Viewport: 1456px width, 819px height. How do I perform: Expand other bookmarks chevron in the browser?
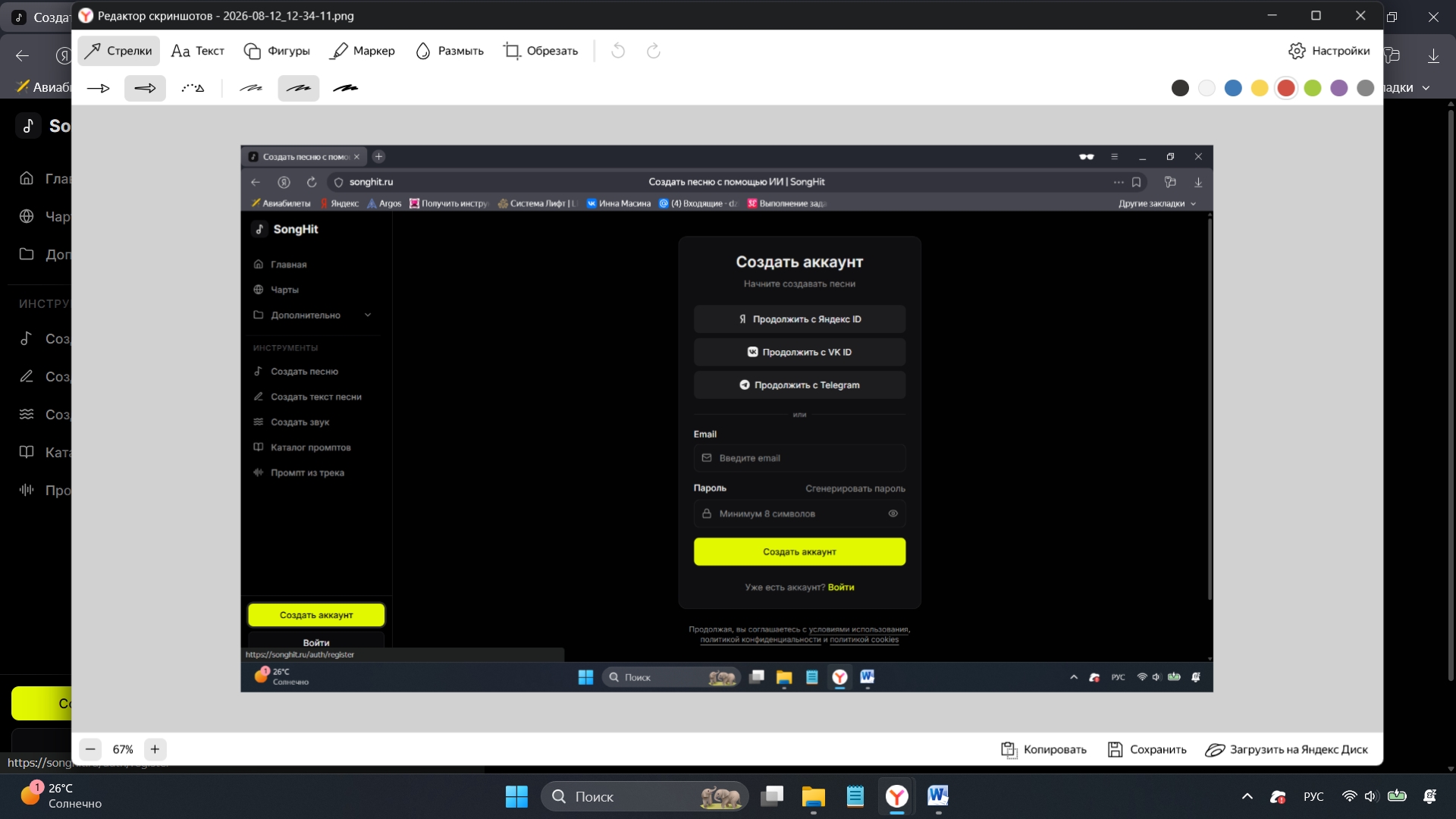(1426, 88)
